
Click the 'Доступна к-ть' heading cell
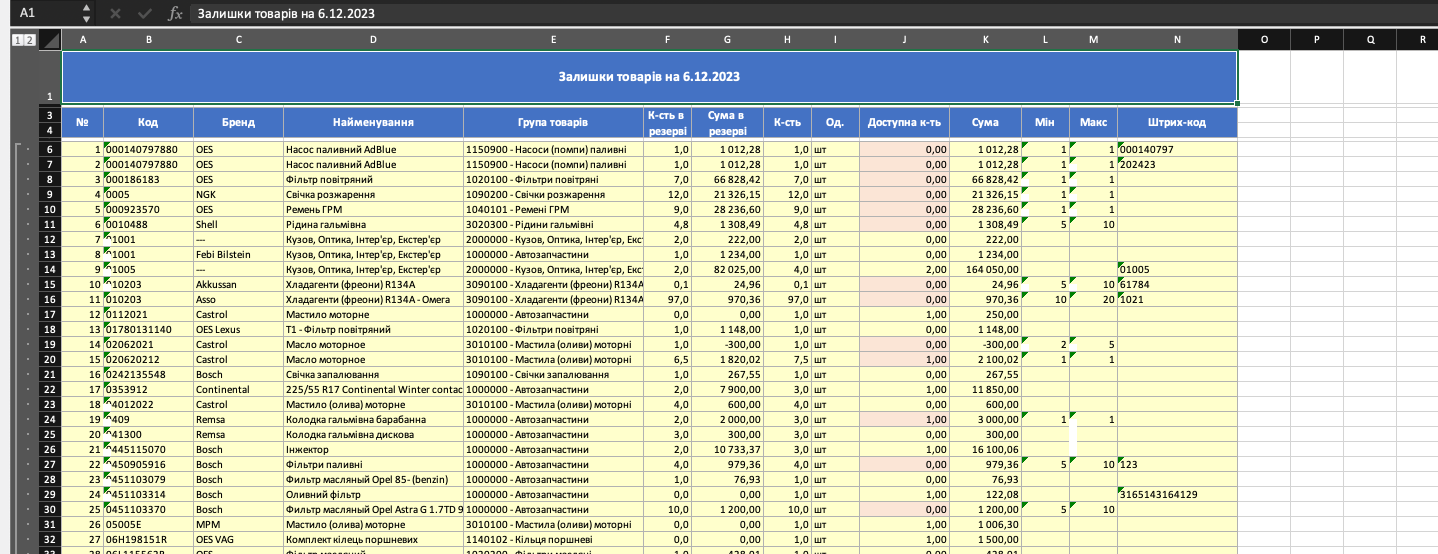click(904, 123)
